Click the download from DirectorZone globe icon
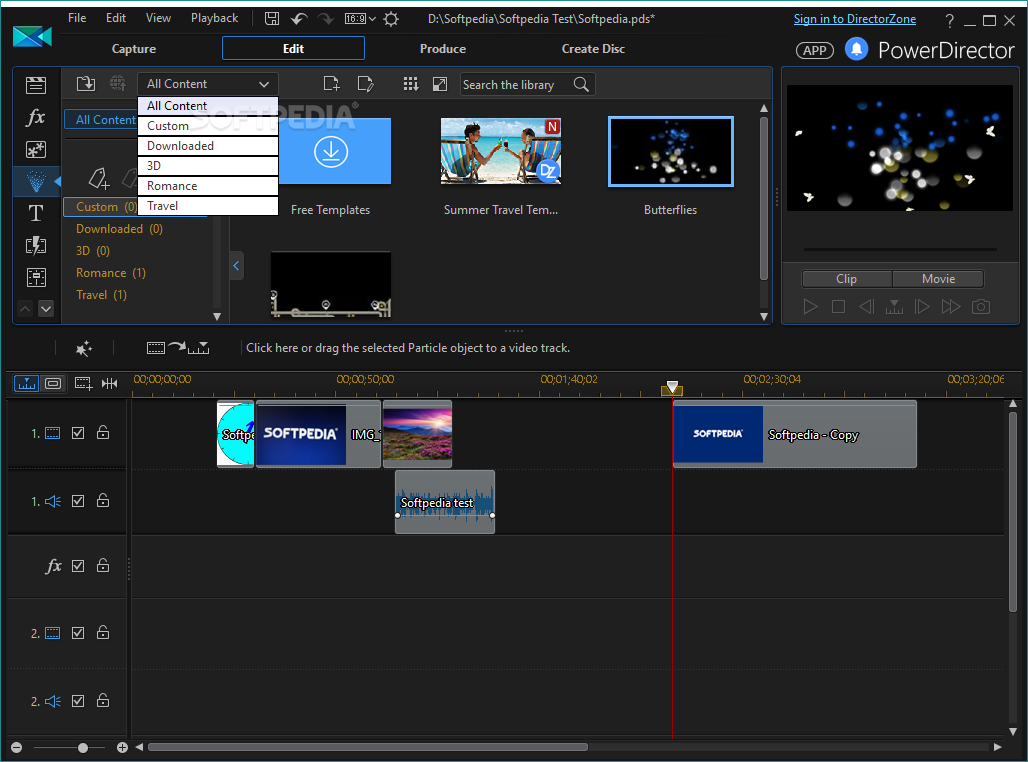Screen dimensions: 1028x762 (118, 84)
